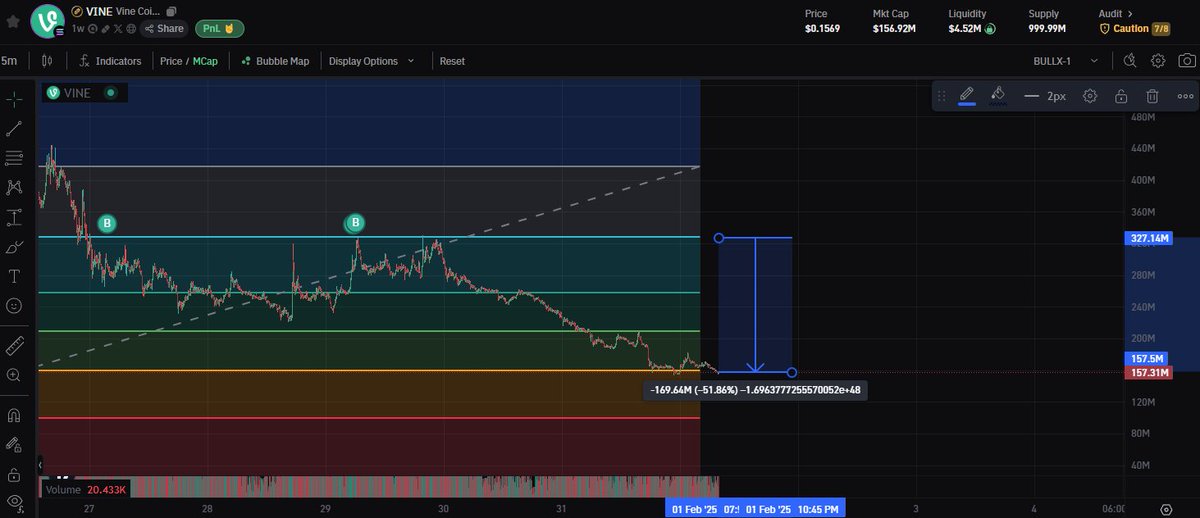Select the trend line drawing tool
This screenshot has width=1200, height=518.
click(14, 129)
